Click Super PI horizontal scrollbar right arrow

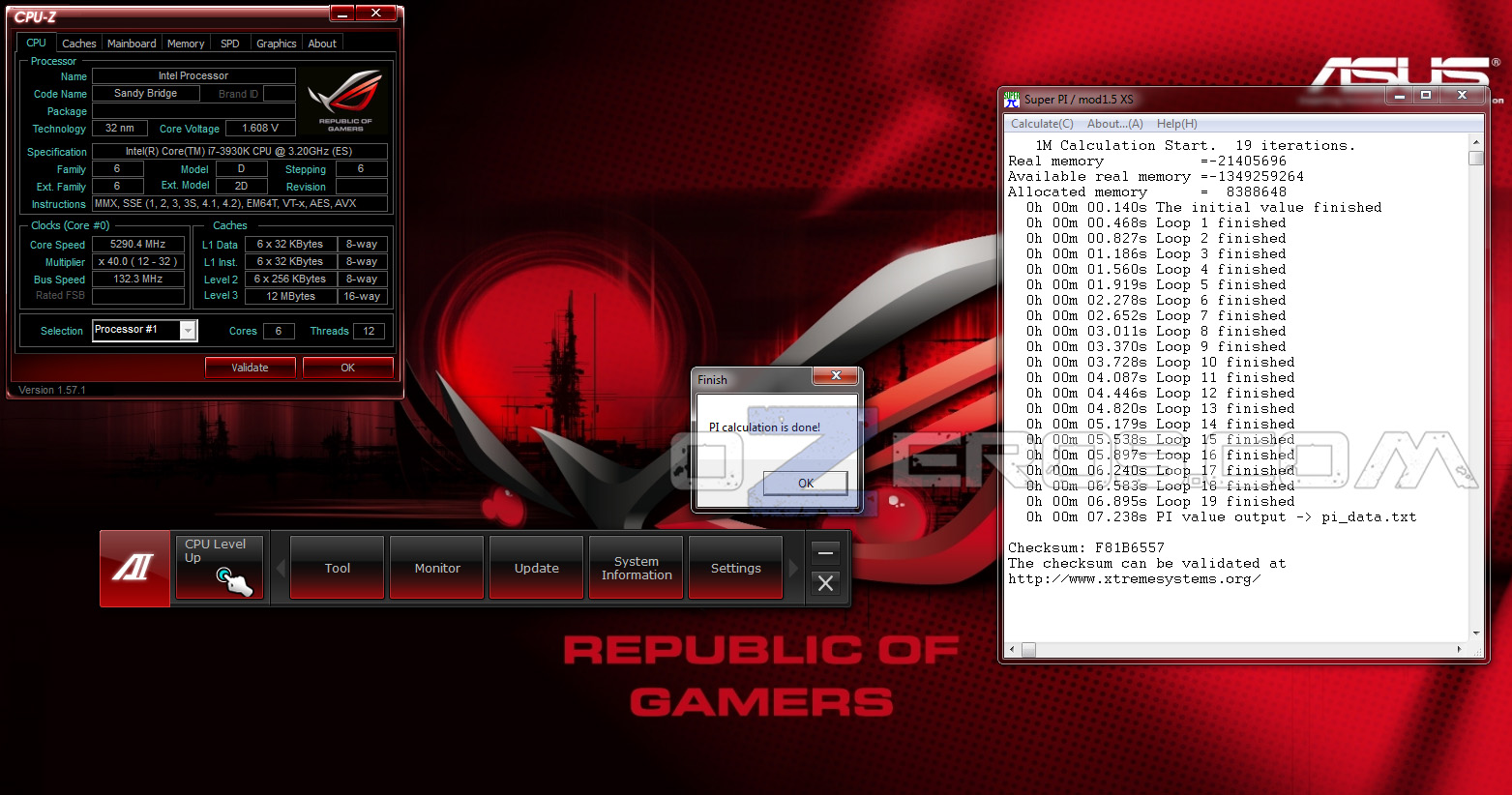1460,650
